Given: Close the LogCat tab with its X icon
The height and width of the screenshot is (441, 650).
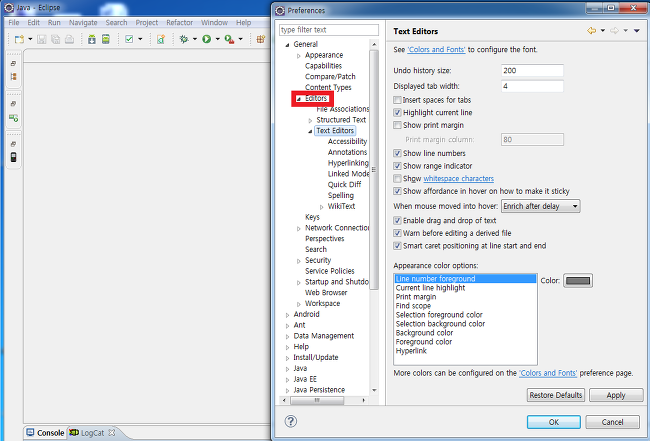Looking at the screenshot, I should [x=112, y=432].
